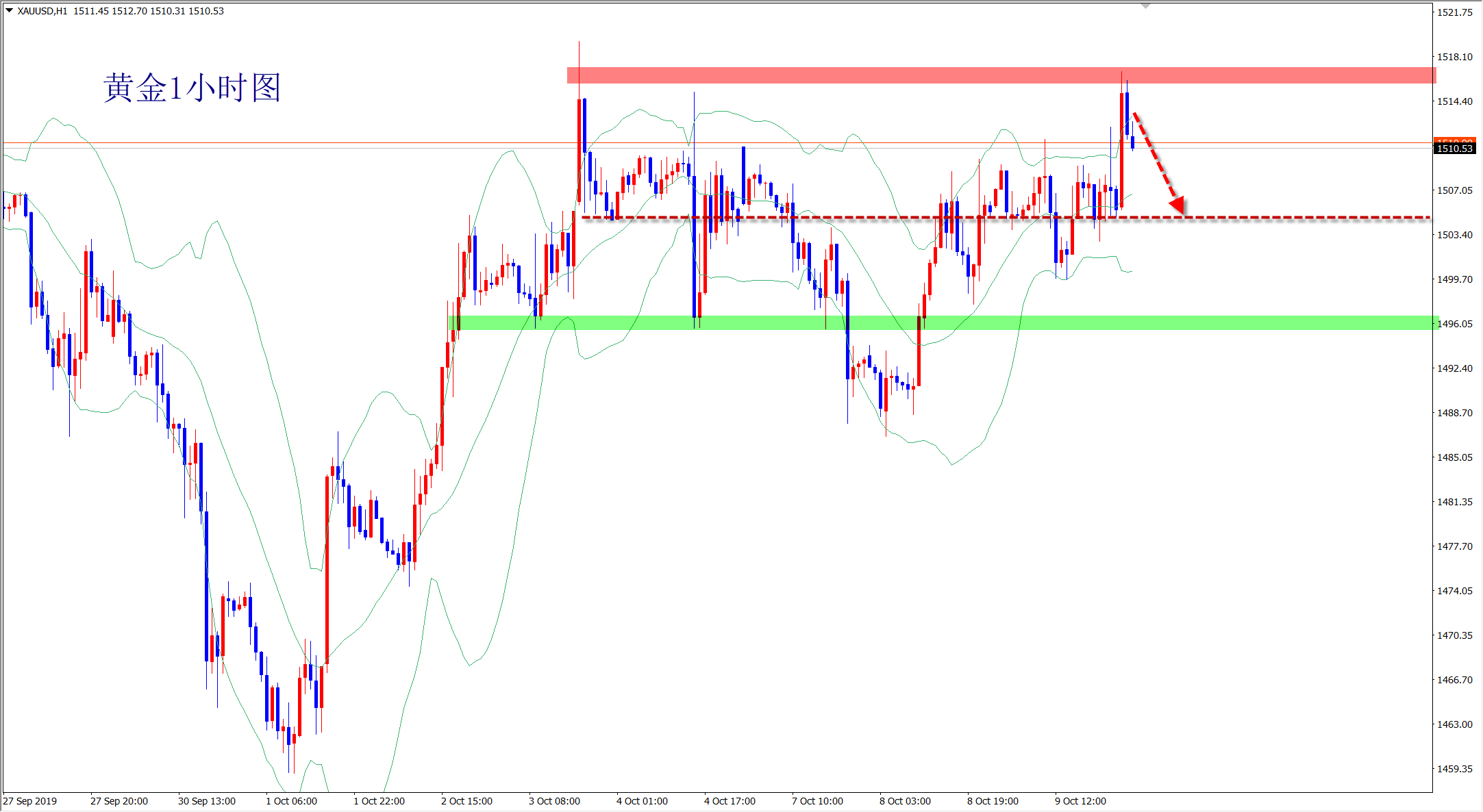Select the 黄金1小时图 chart title text
This screenshot has height=812, width=1483.
coord(192,88)
